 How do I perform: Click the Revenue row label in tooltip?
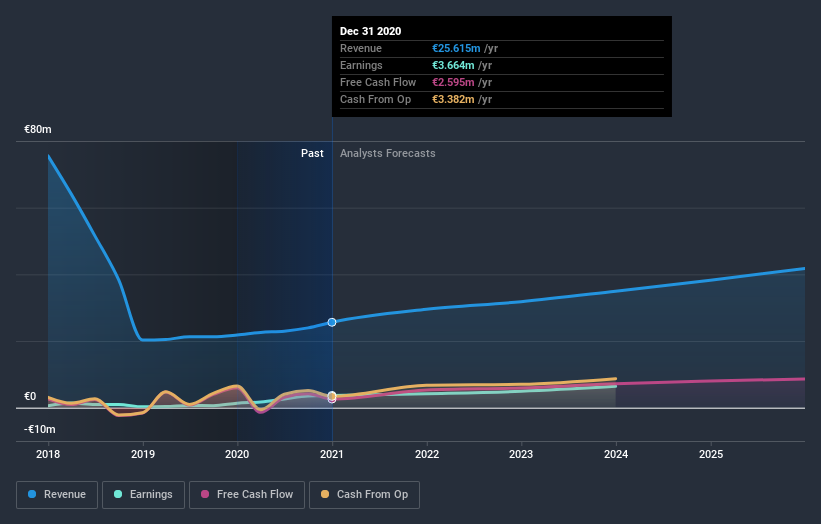pos(361,48)
